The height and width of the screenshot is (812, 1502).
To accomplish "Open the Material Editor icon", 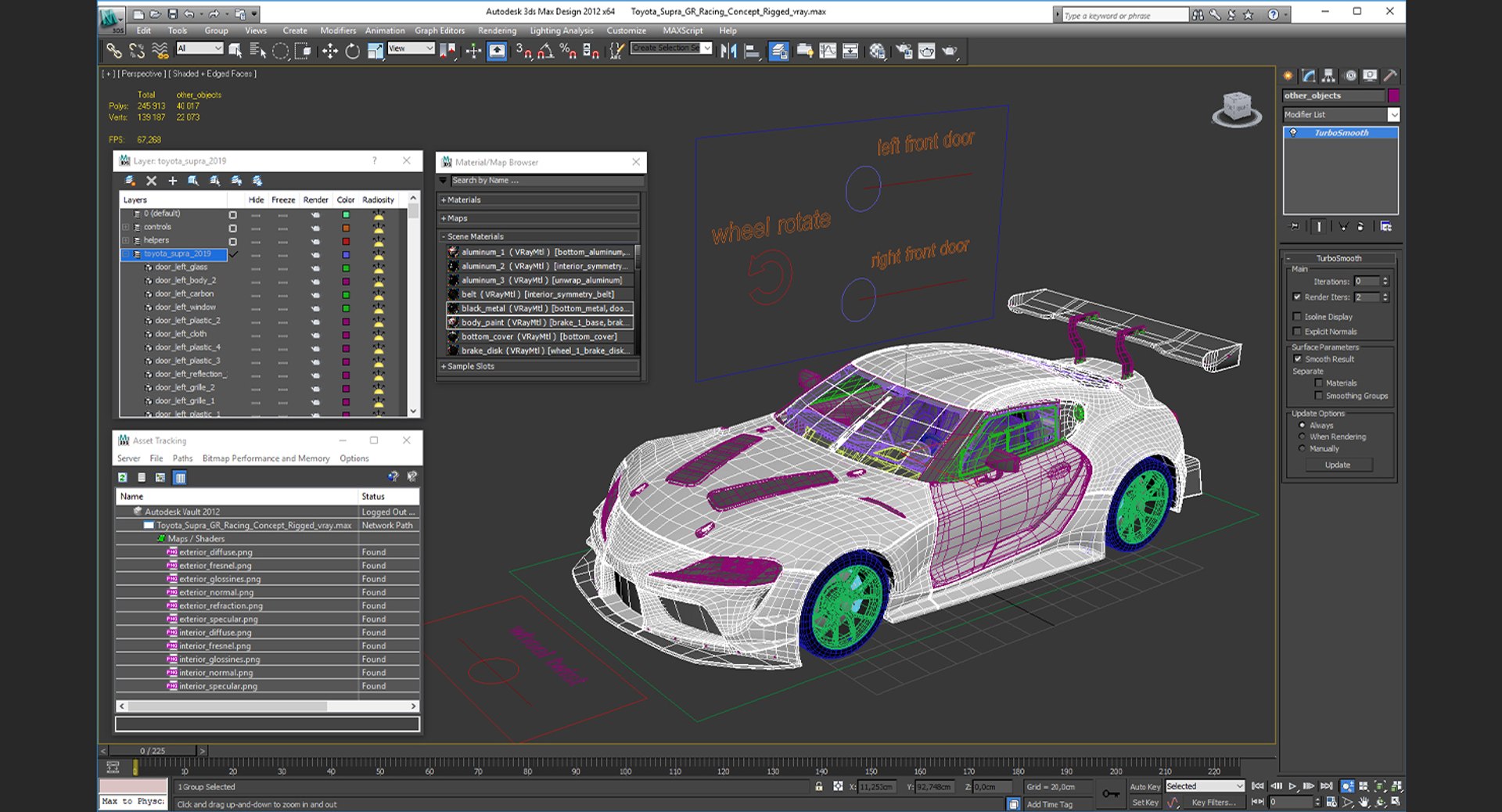I will [x=878, y=51].
